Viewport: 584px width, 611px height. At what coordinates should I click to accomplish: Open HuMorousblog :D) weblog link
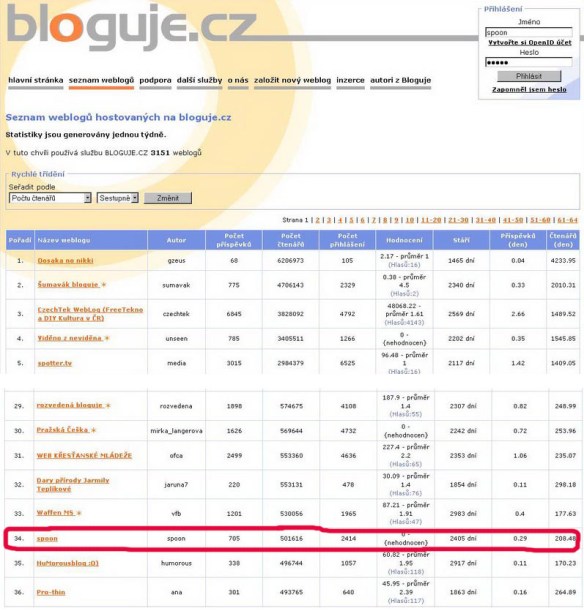click(68, 563)
